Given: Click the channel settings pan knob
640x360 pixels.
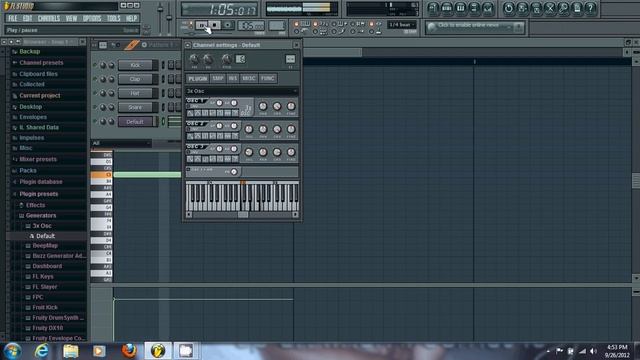Looking at the screenshot, I should pyautogui.click(x=194, y=59).
